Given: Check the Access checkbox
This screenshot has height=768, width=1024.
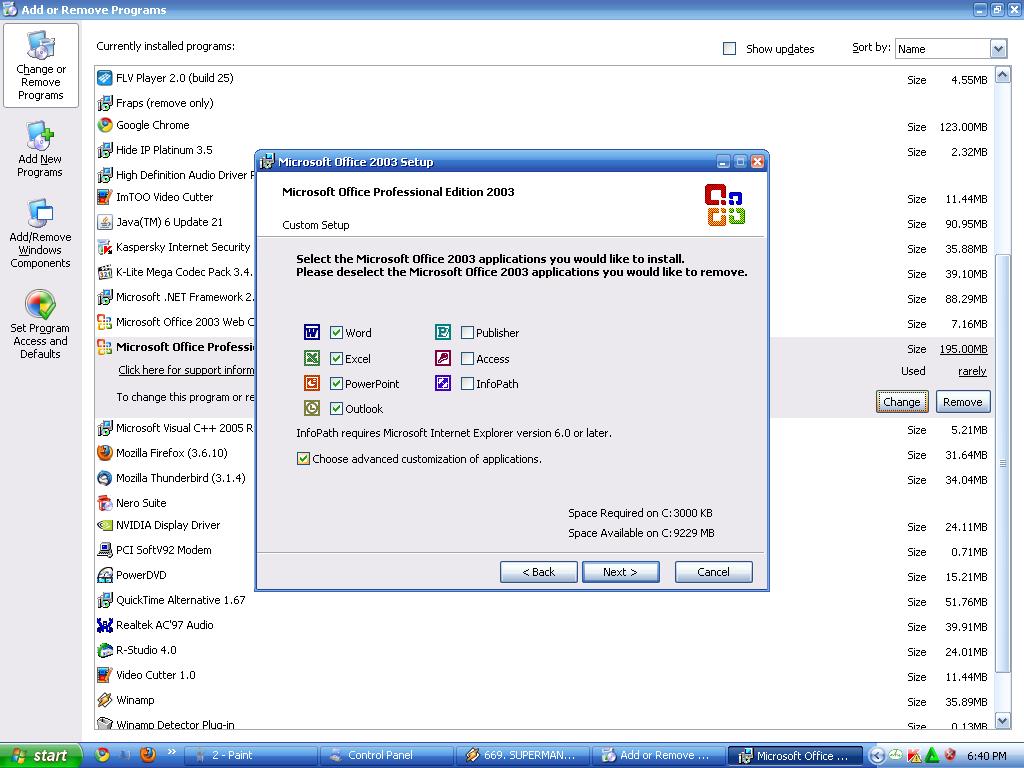Looking at the screenshot, I should [467, 358].
